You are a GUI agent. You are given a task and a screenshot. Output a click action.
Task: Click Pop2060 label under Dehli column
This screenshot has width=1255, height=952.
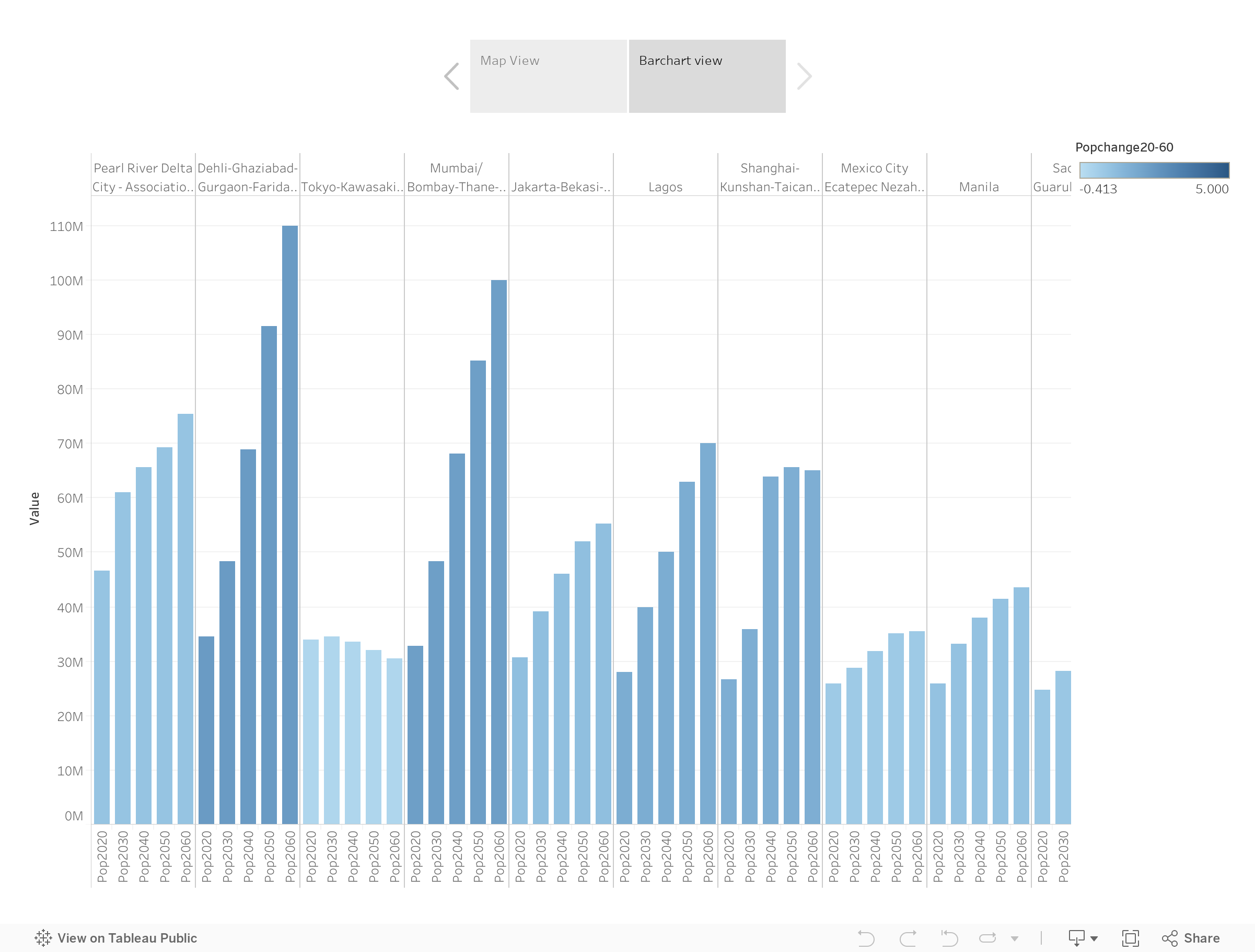tap(290, 857)
